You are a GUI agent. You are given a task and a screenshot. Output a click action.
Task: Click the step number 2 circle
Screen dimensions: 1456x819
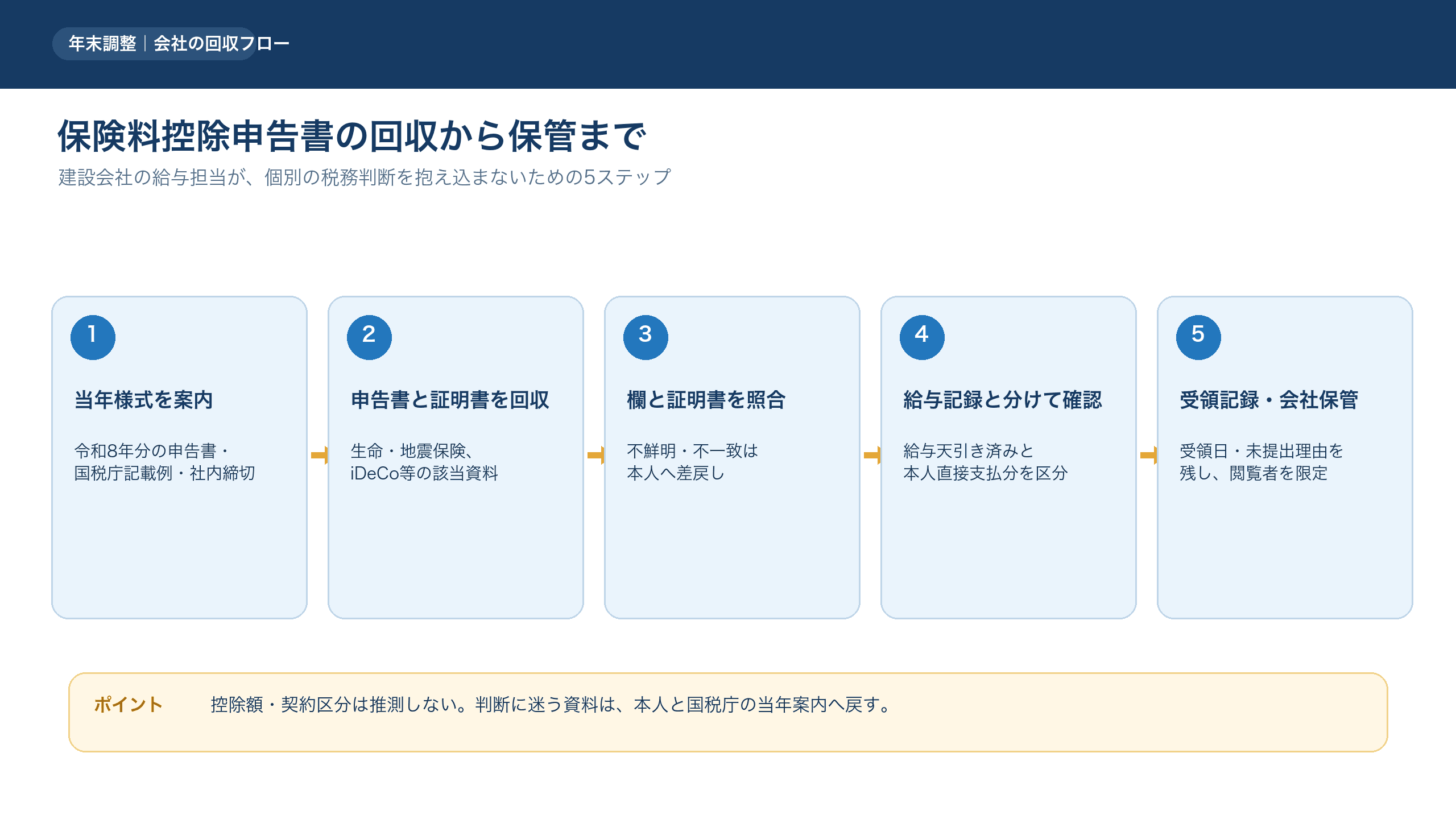click(369, 337)
